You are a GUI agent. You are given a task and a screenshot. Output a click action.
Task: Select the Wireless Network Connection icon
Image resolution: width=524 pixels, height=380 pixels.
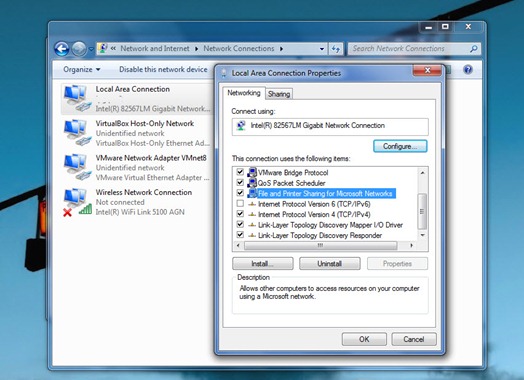click(x=77, y=202)
